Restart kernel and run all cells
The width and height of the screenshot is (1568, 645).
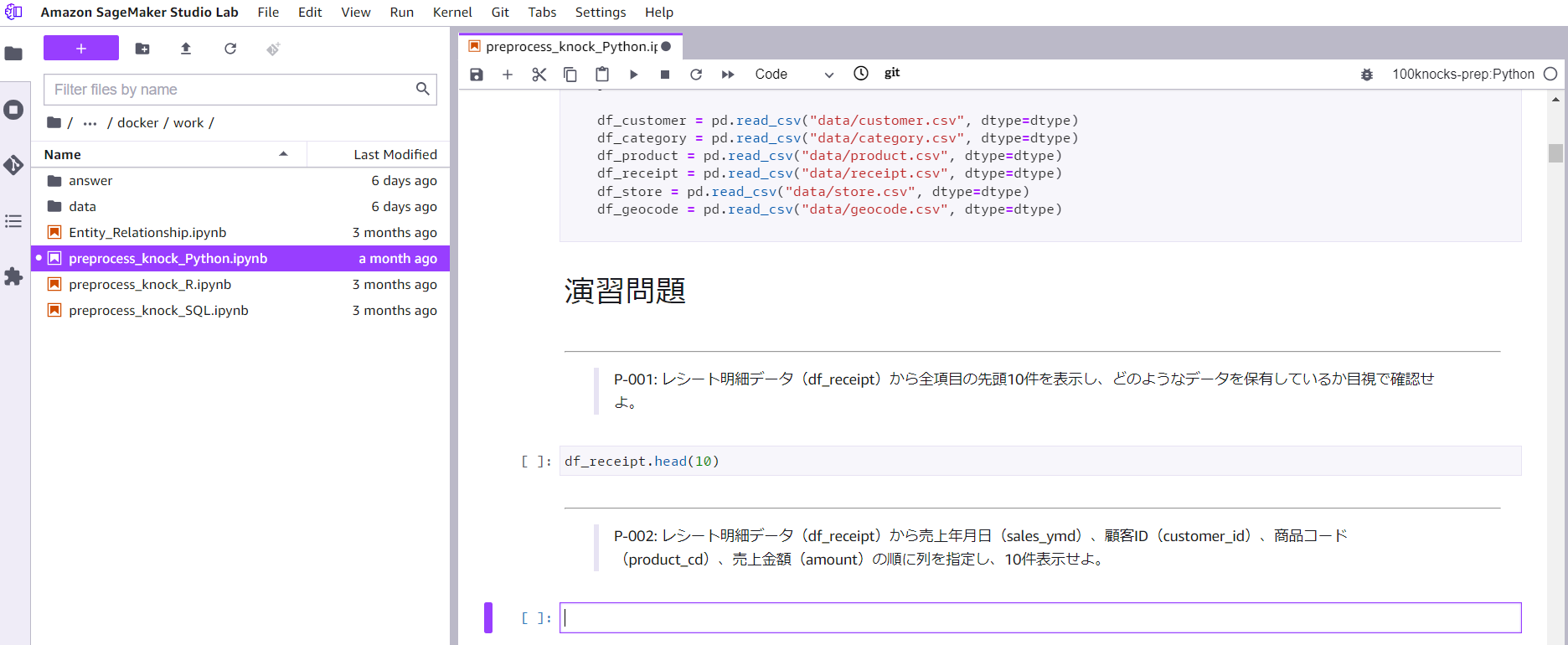728,75
